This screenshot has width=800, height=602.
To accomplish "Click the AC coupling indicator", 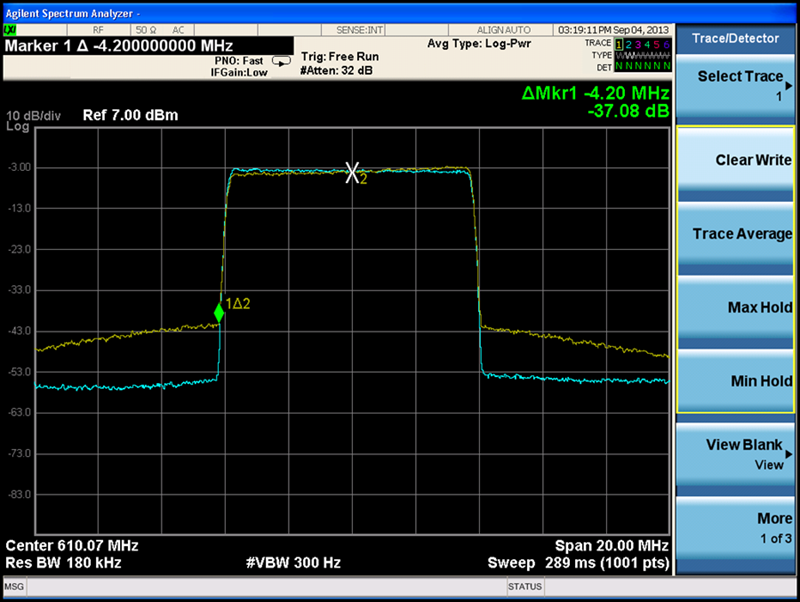I will click(x=178, y=30).
